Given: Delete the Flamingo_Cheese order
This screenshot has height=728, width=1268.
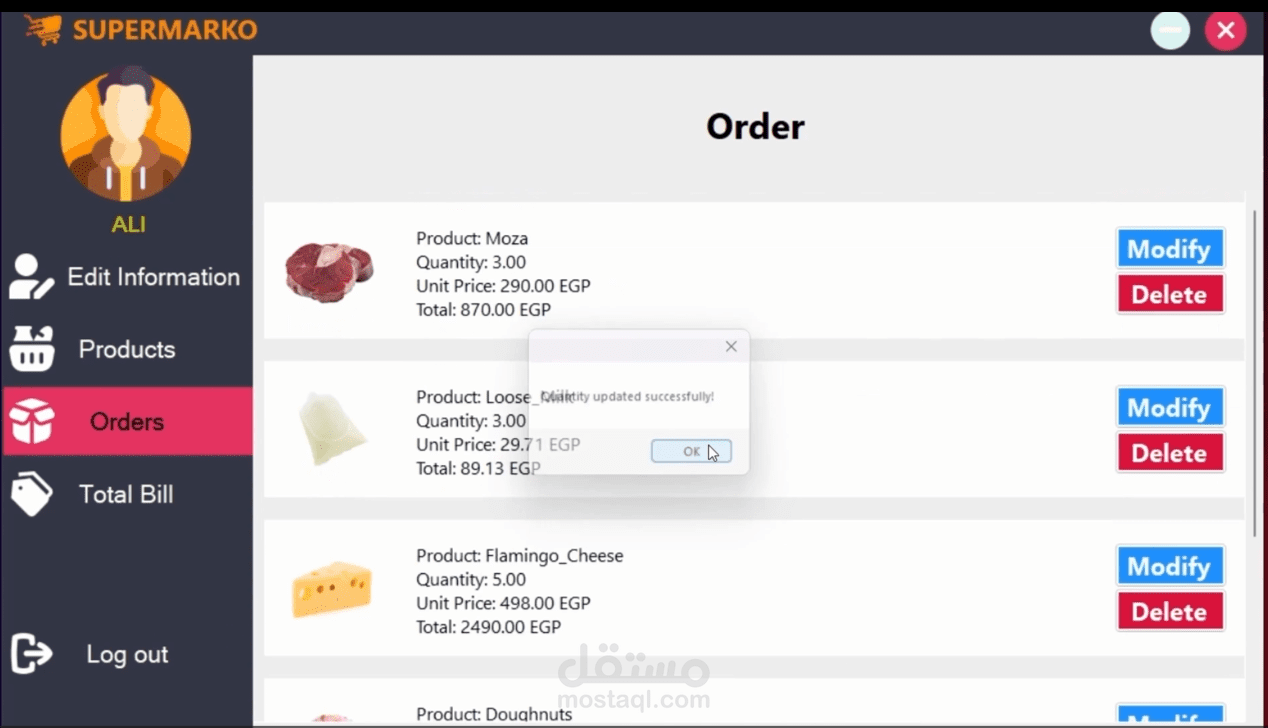Looking at the screenshot, I should [1170, 611].
